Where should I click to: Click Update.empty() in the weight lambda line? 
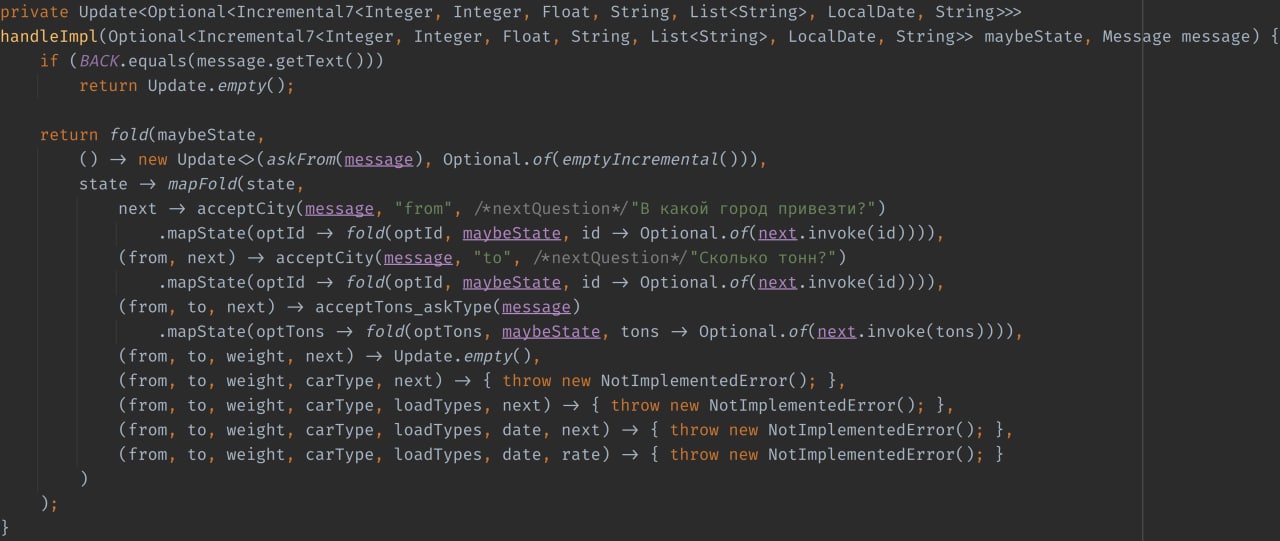pos(463,356)
